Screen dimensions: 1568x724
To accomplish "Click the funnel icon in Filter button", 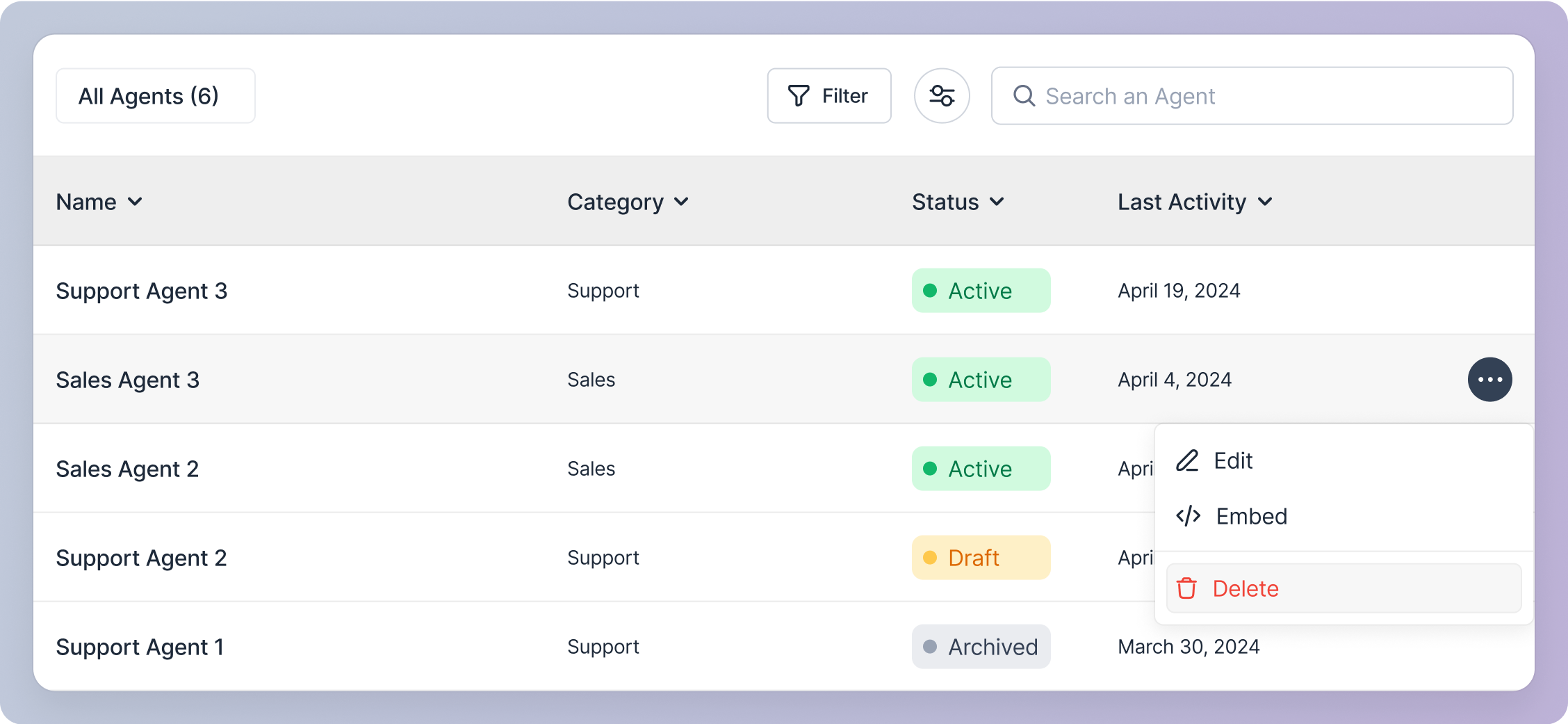I will (799, 96).
